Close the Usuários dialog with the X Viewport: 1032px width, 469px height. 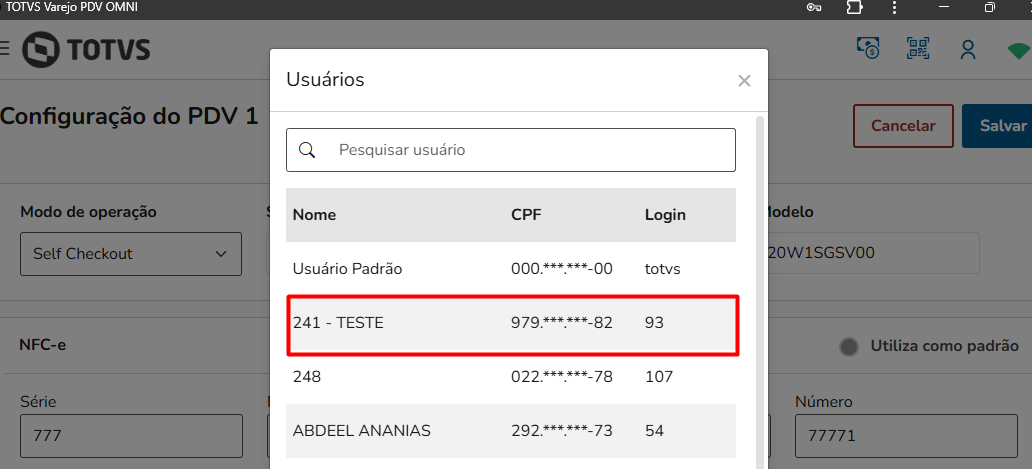tap(744, 81)
